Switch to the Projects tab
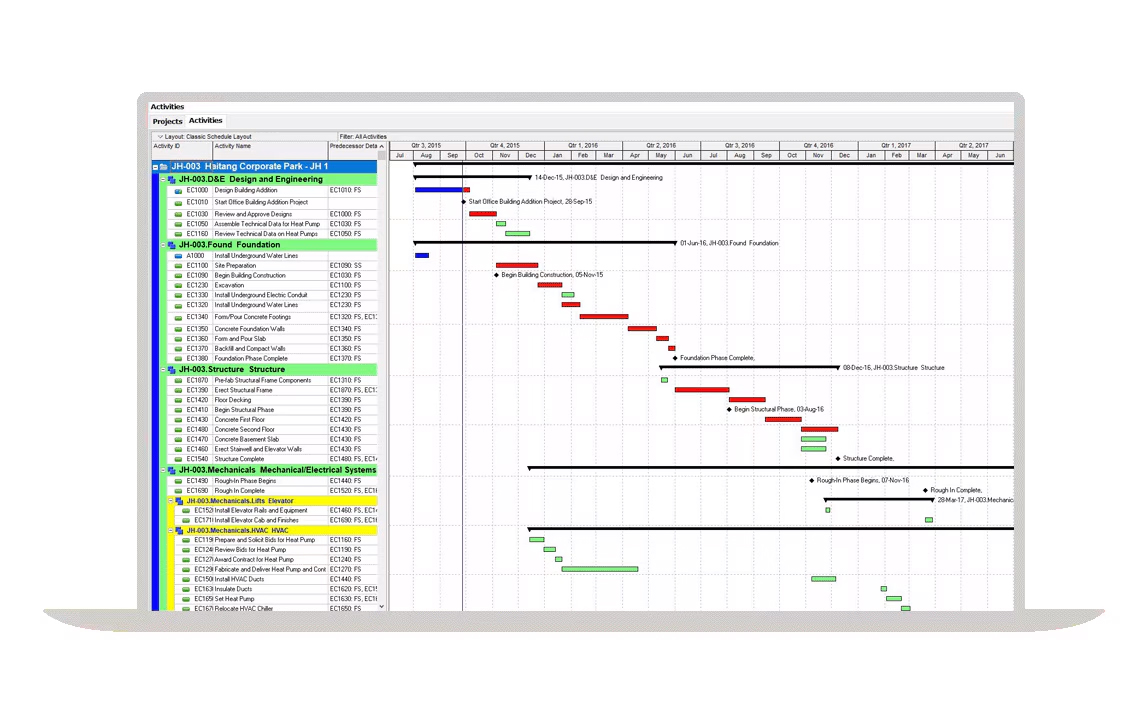The height and width of the screenshot is (724, 1148). click(x=167, y=122)
